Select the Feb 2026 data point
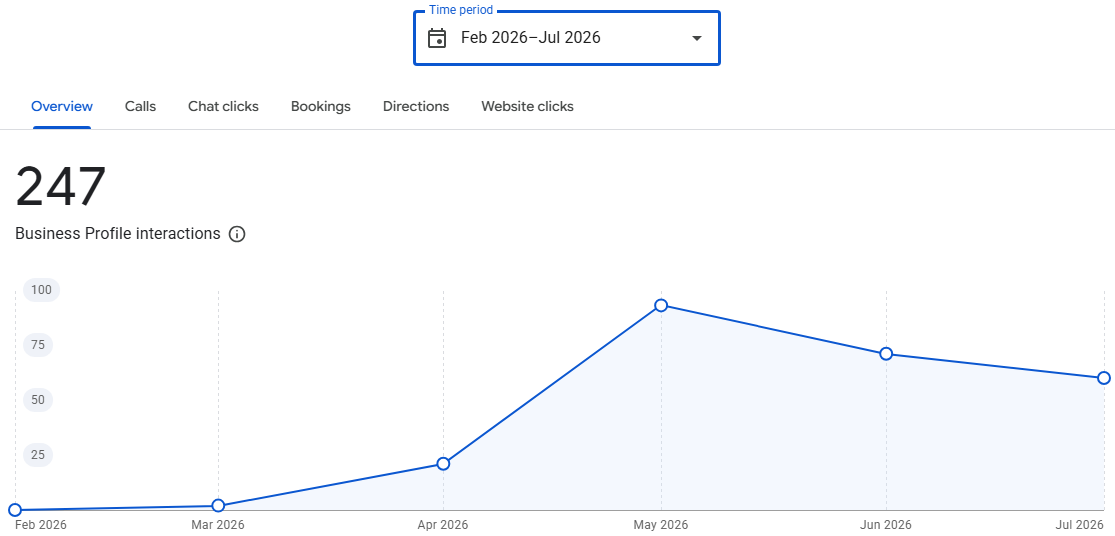Image resolution: width=1115 pixels, height=536 pixels. [x=14, y=510]
